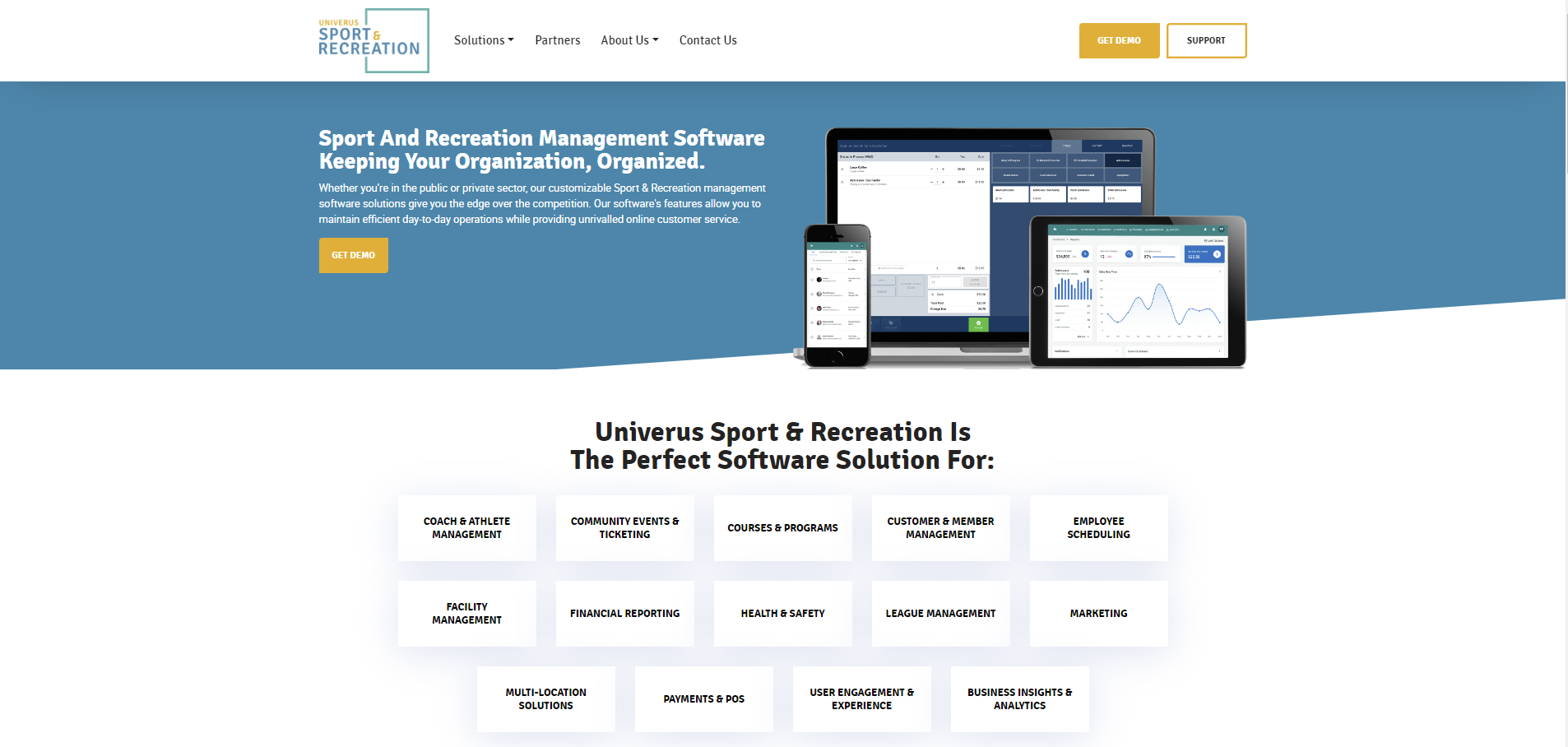
Task: Open the Health & Safety card
Action: (783, 614)
